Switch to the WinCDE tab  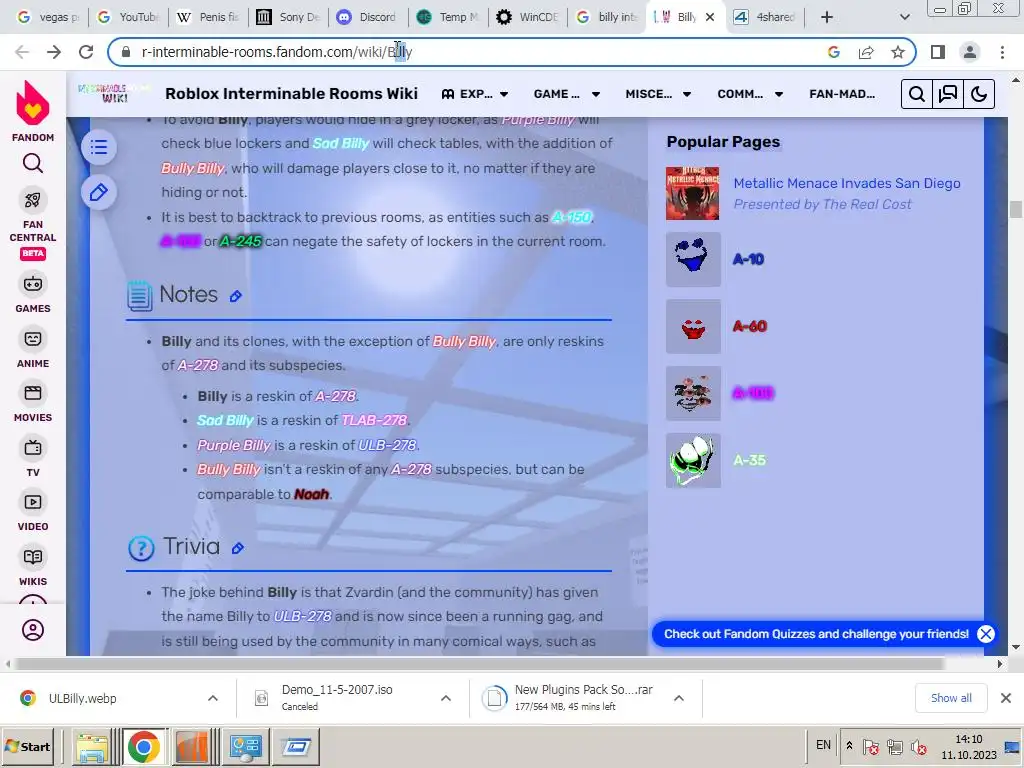click(x=526, y=18)
